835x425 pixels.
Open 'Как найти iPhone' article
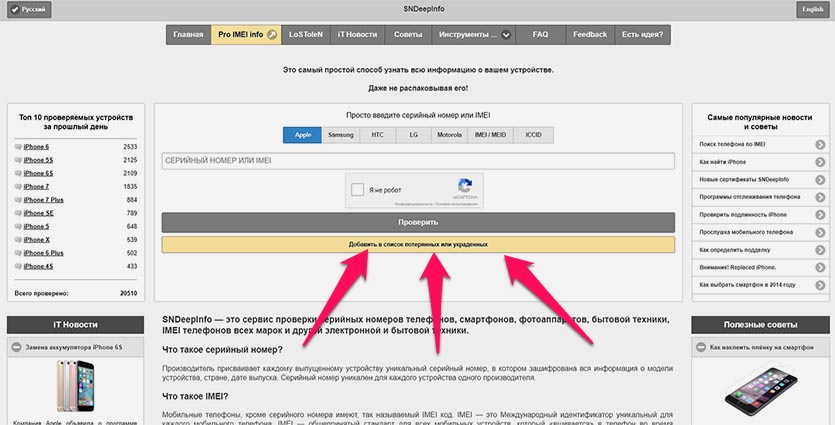[723, 162]
